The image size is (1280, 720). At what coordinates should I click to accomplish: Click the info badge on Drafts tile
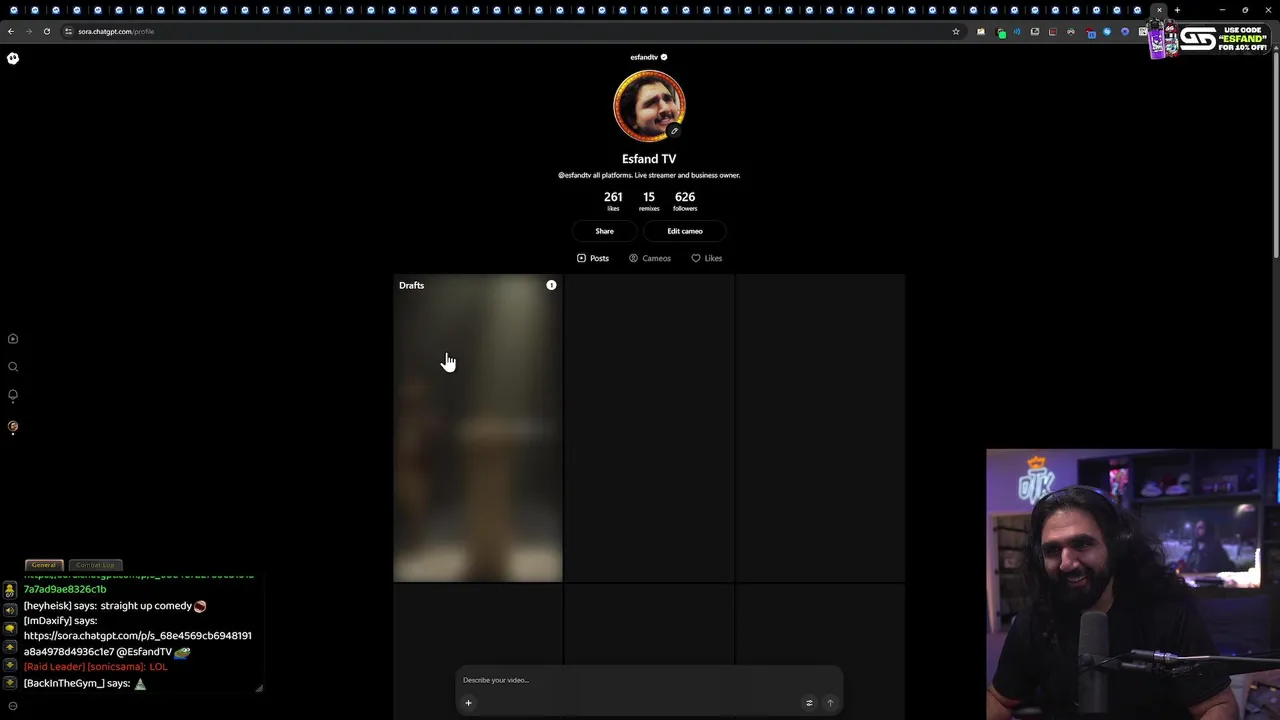coord(551,285)
